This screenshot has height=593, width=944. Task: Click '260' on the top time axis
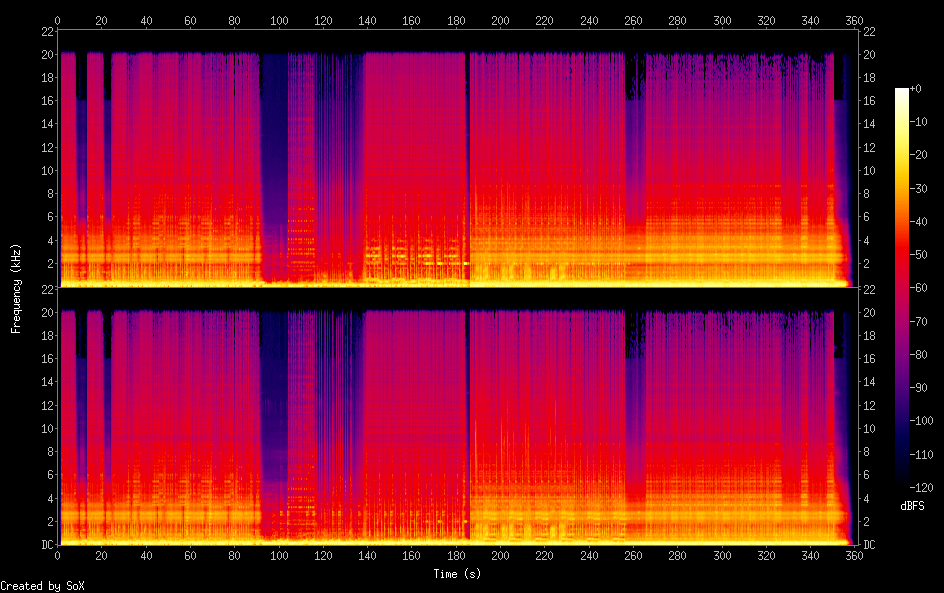click(633, 20)
